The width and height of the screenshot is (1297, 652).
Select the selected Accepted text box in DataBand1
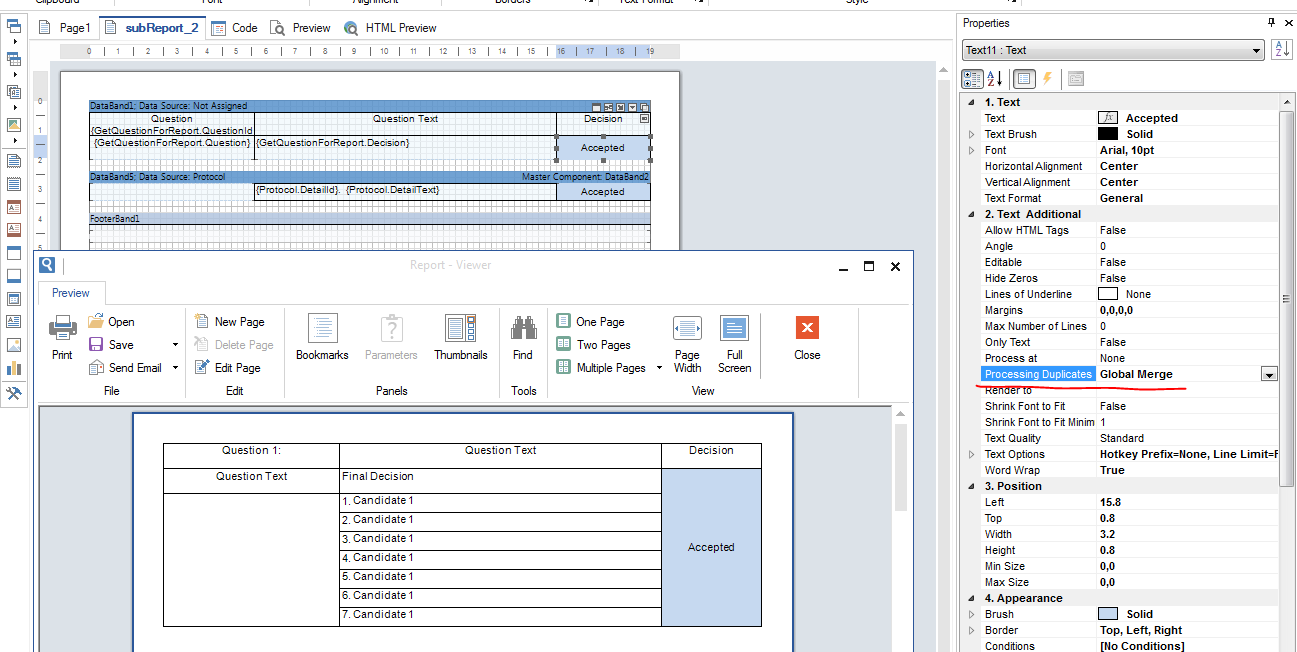[x=603, y=148]
